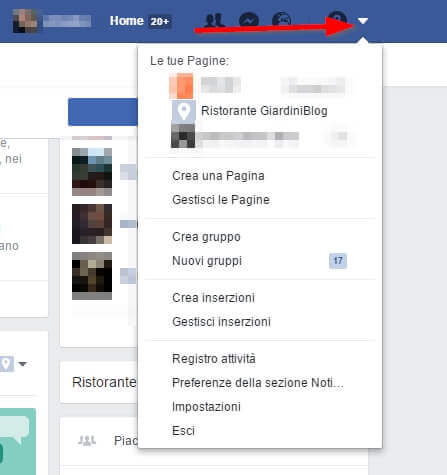Select Crea inserzioni
Image resolution: width=447 pixels, height=475 pixels.
213,298
